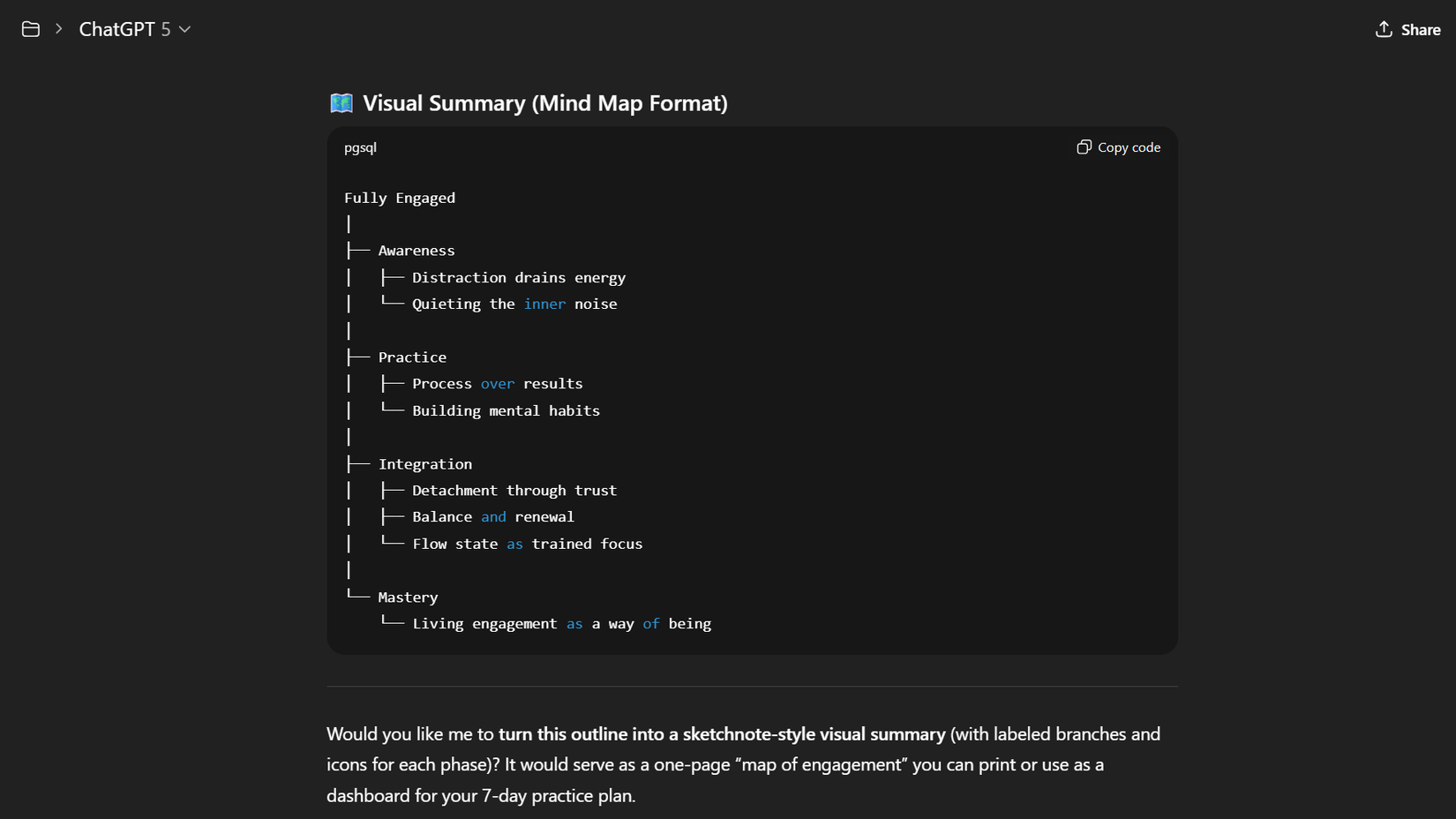The image size is (1456, 819).
Task: Click the Distraction drains energy line
Action: 518,277
